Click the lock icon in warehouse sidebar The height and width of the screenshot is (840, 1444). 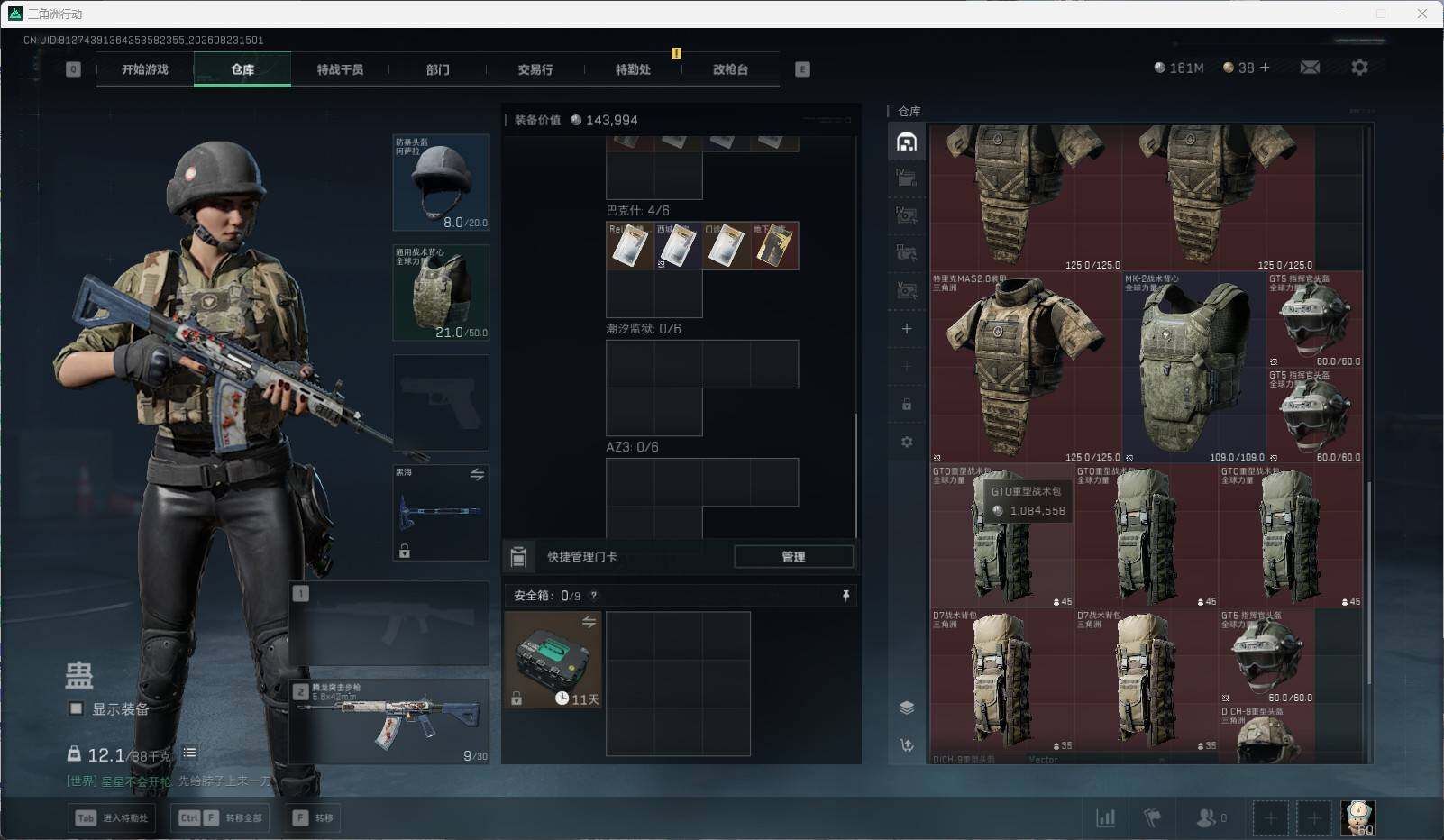pyautogui.click(x=907, y=405)
